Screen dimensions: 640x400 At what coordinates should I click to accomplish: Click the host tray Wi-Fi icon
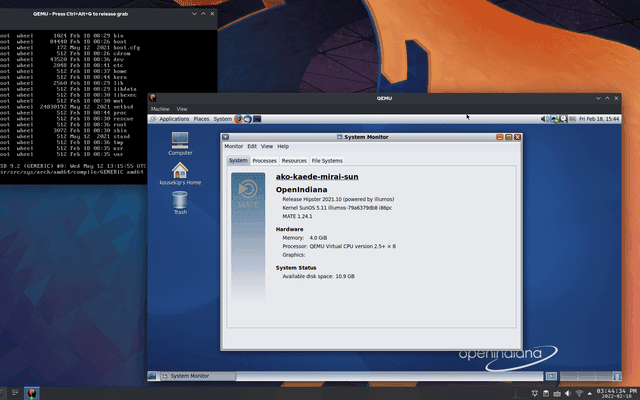pyautogui.click(x=579, y=393)
